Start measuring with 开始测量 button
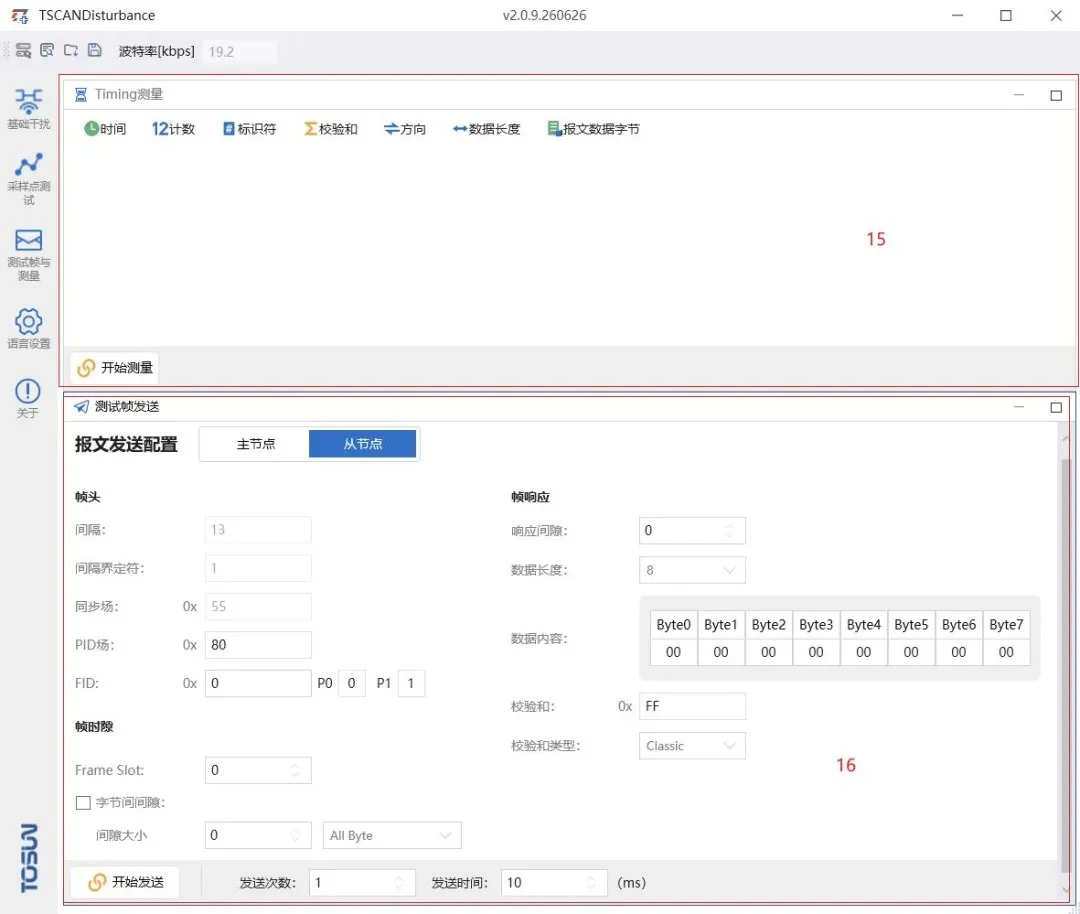Image resolution: width=1080 pixels, height=914 pixels. pyautogui.click(x=115, y=368)
